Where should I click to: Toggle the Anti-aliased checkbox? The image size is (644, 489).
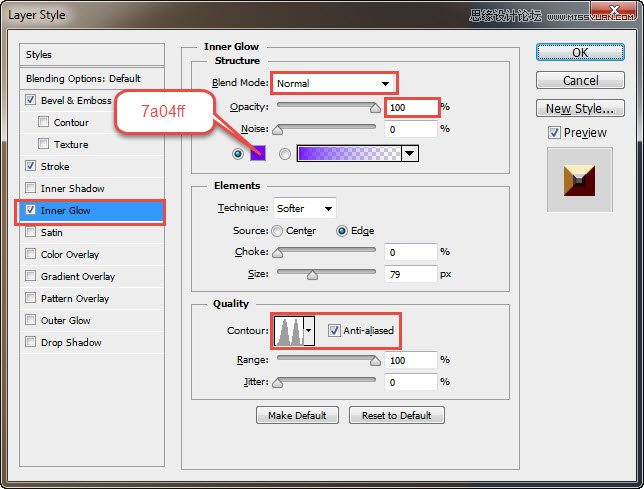334,331
